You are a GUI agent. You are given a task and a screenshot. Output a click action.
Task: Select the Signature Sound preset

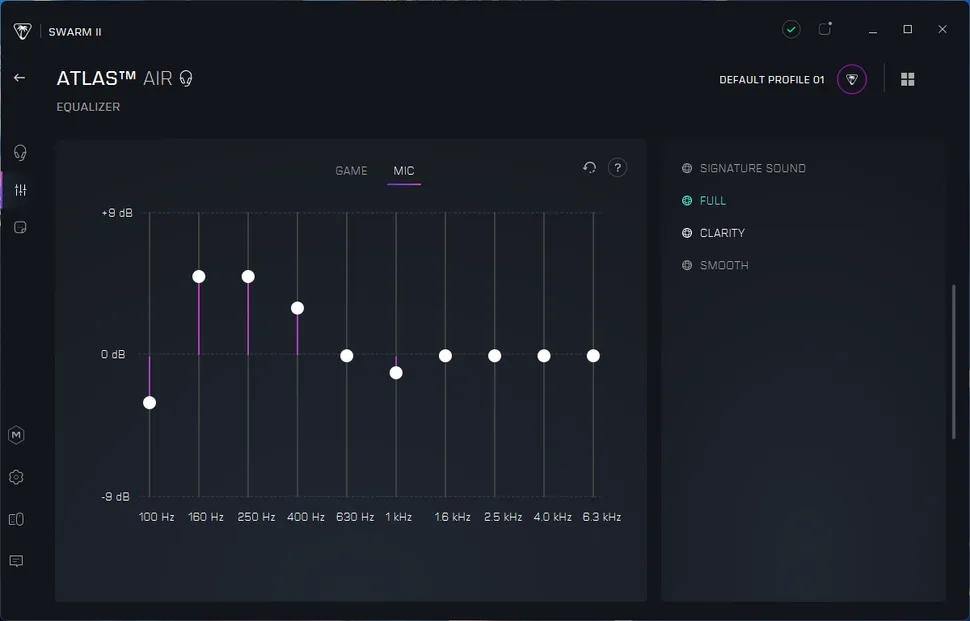(x=751, y=169)
